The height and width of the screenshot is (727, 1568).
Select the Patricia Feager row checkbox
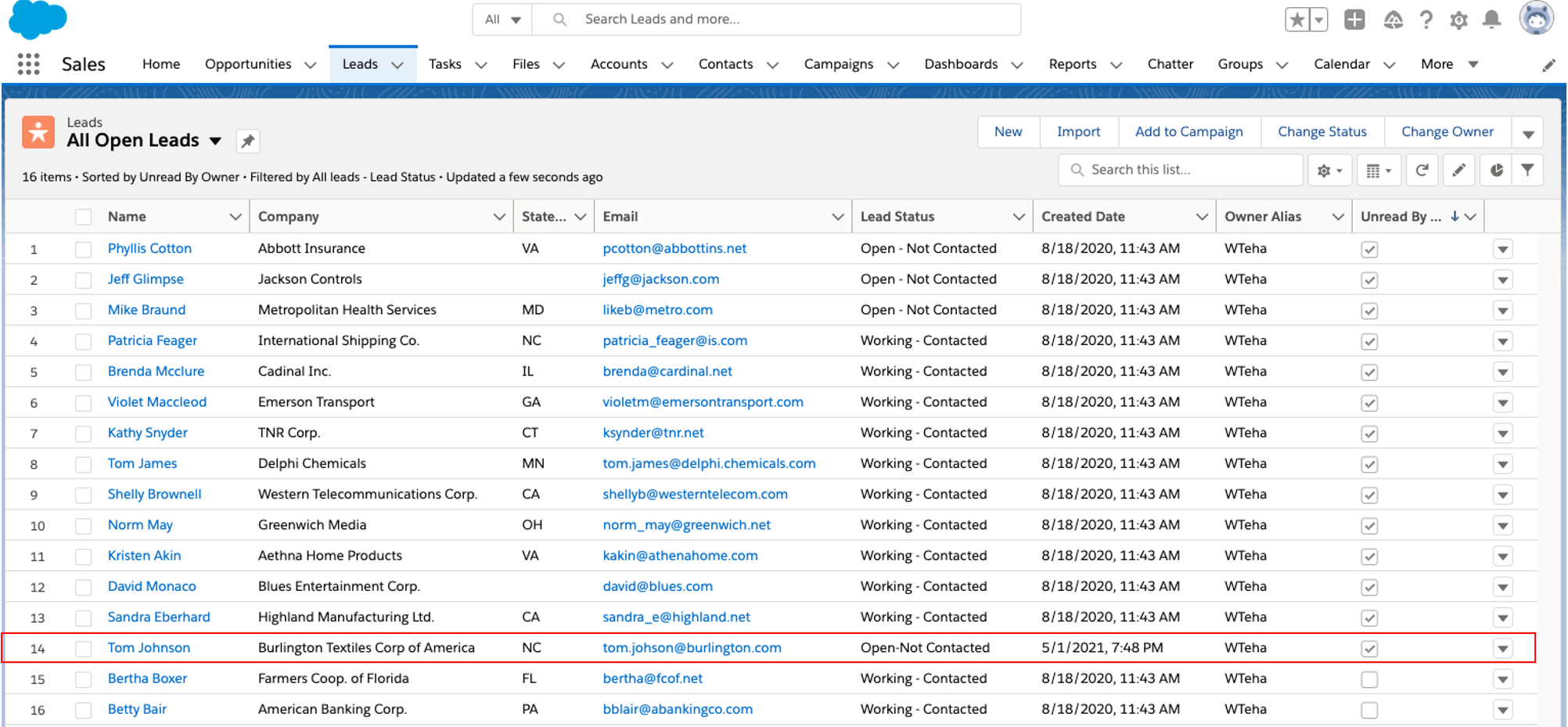tap(83, 341)
